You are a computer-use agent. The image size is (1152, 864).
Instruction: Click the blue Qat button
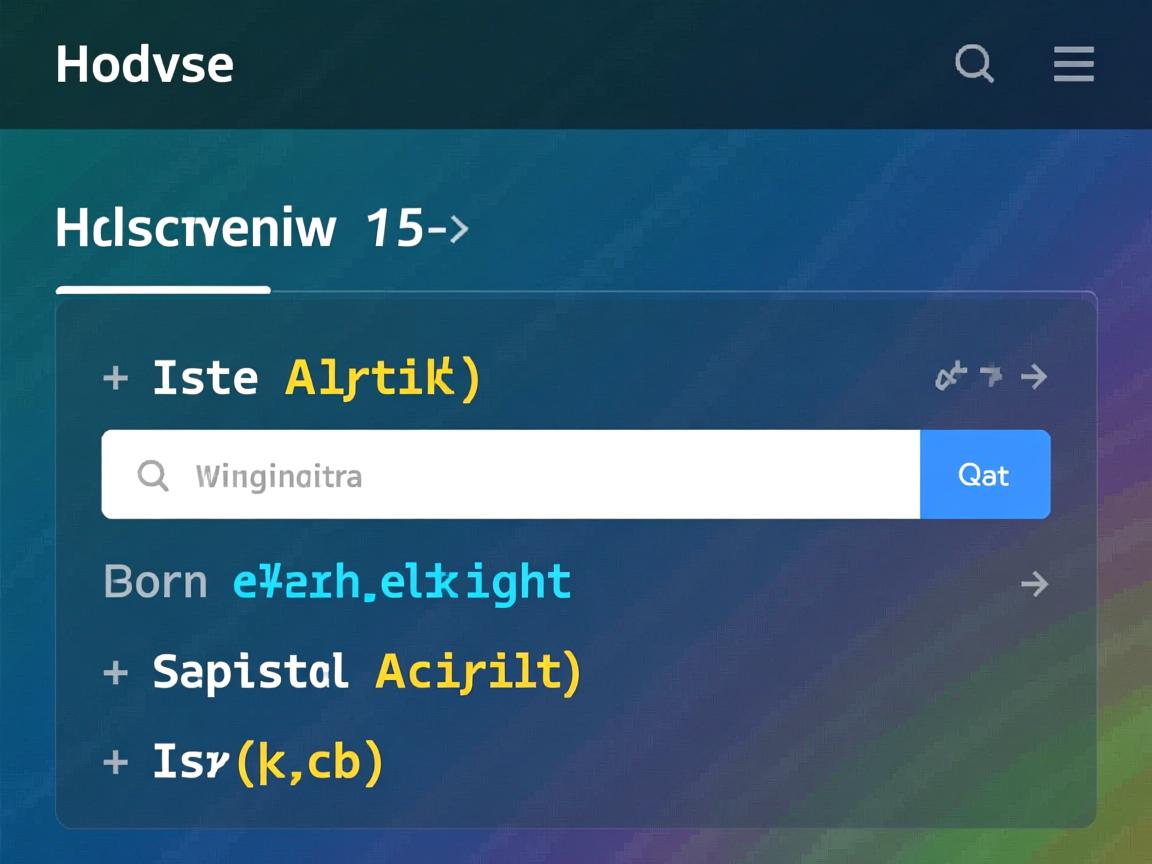pyautogui.click(x=985, y=475)
